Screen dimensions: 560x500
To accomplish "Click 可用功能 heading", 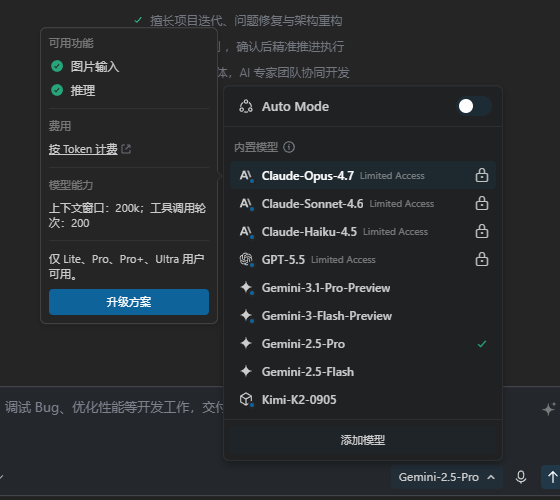I will 71,43.
